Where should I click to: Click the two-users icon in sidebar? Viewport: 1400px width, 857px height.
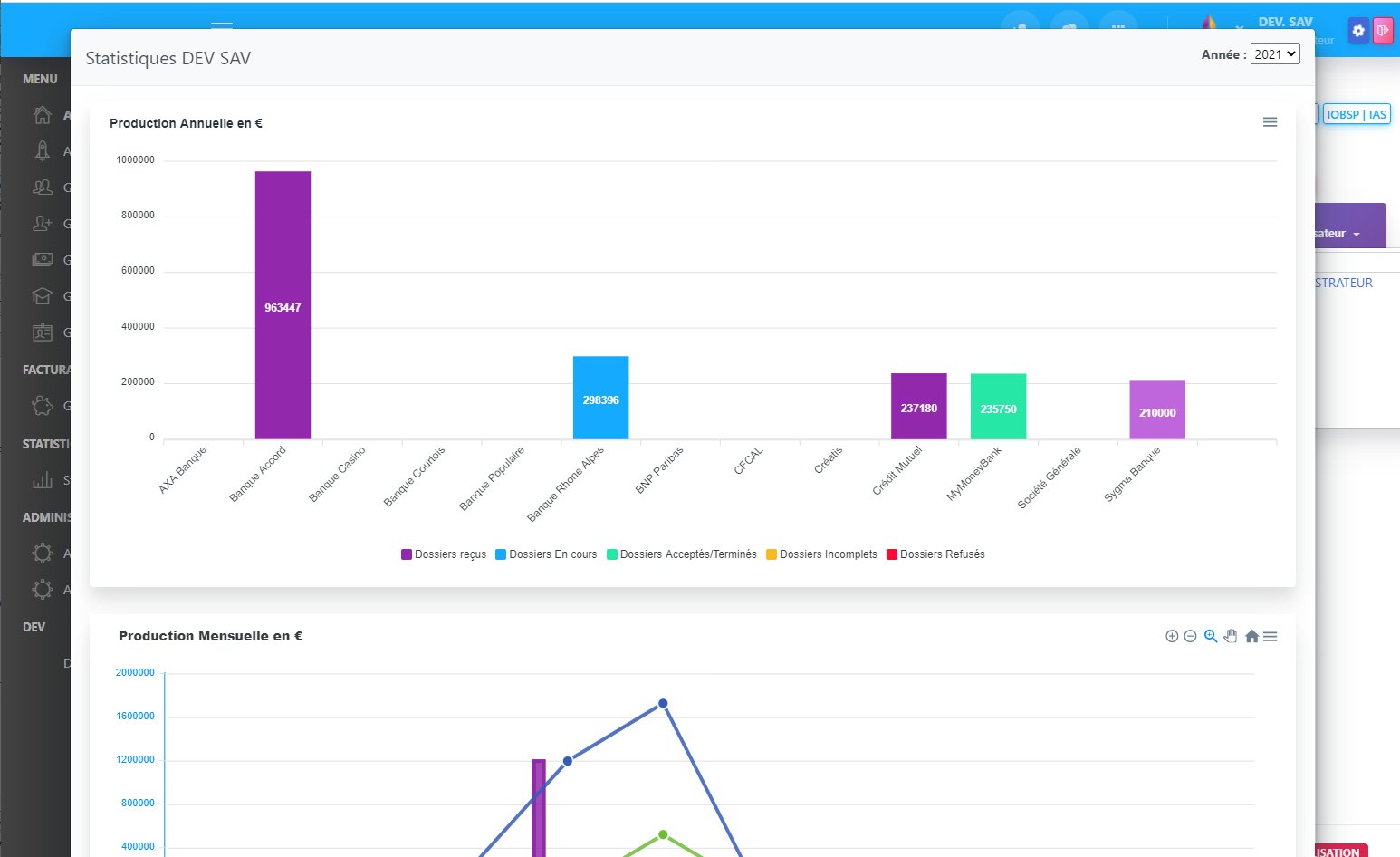click(x=43, y=188)
